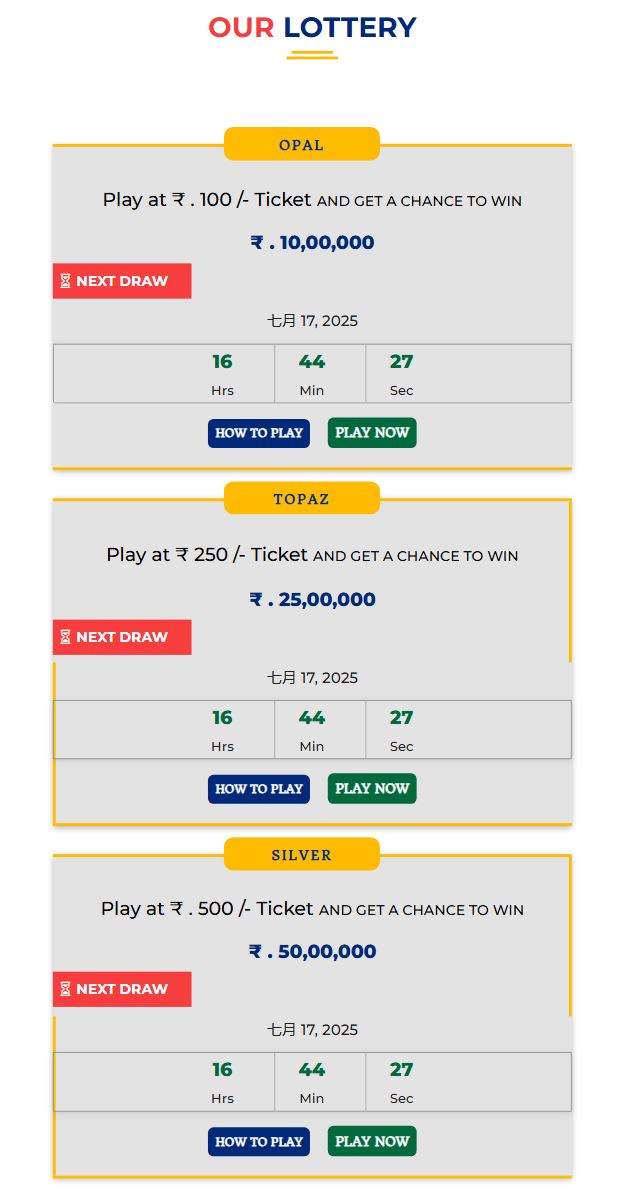Screen dimensions: 631x1199
Task: Click the Silver ₹ 50,00,000 prize amount
Action: [312, 952]
